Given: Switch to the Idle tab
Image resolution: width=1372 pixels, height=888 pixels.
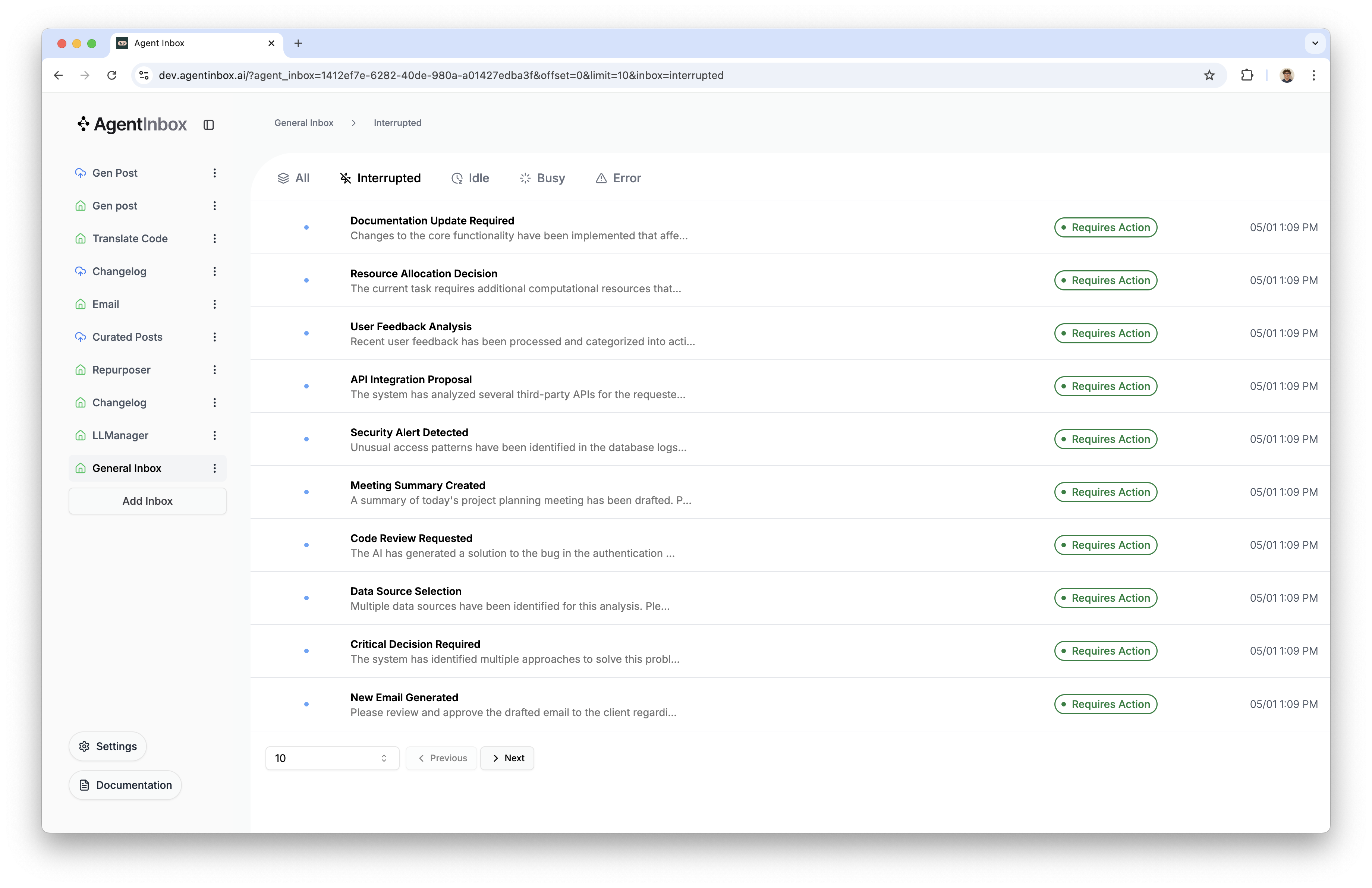Looking at the screenshot, I should click(471, 178).
